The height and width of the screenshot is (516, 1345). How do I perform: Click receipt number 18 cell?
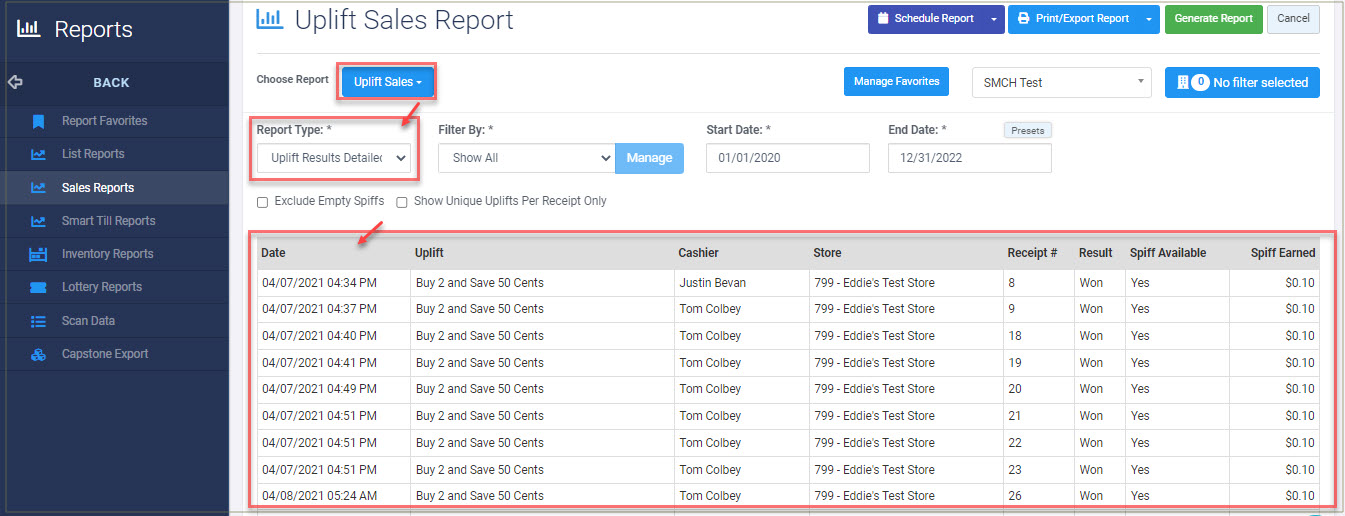point(1038,336)
